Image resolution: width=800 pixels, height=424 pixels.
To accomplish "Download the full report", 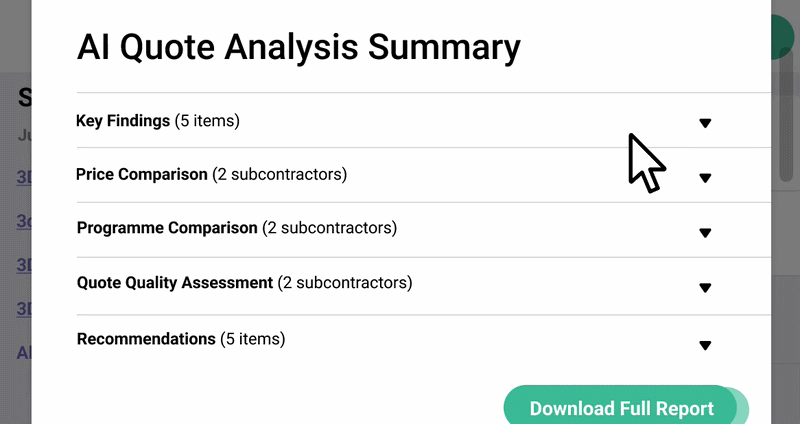I will pos(621,408).
